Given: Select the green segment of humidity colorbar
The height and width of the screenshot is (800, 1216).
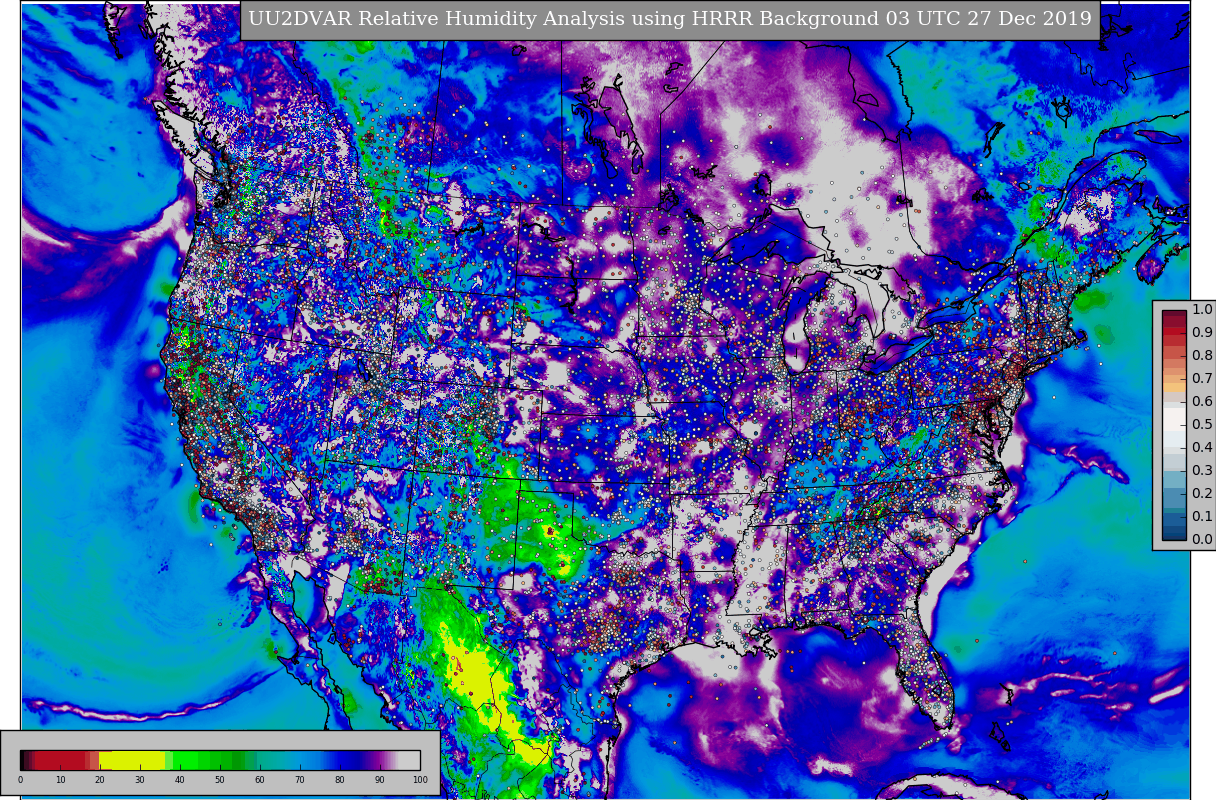Looking at the screenshot, I should [x=215, y=760].
